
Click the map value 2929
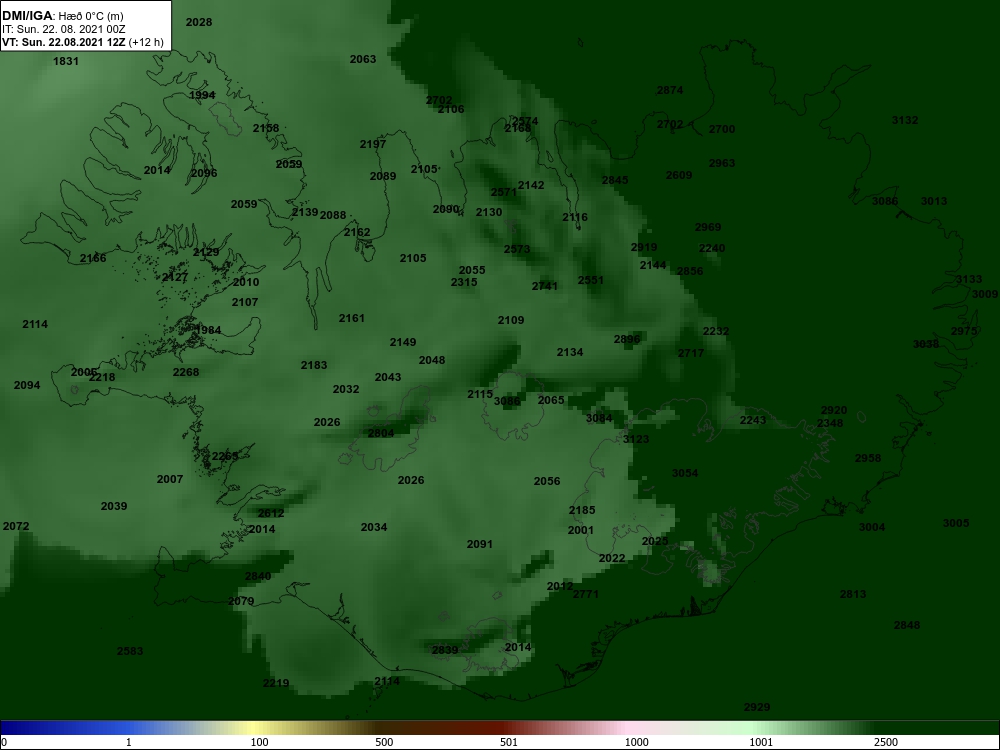click(x=757, y=707)
